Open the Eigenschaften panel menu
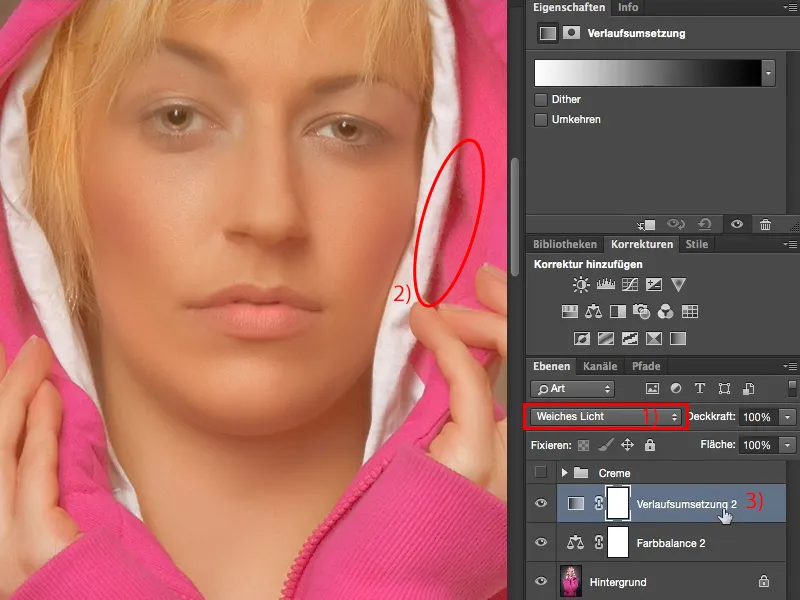Viewport: 800px width, 600px height. tap(792, 7)
